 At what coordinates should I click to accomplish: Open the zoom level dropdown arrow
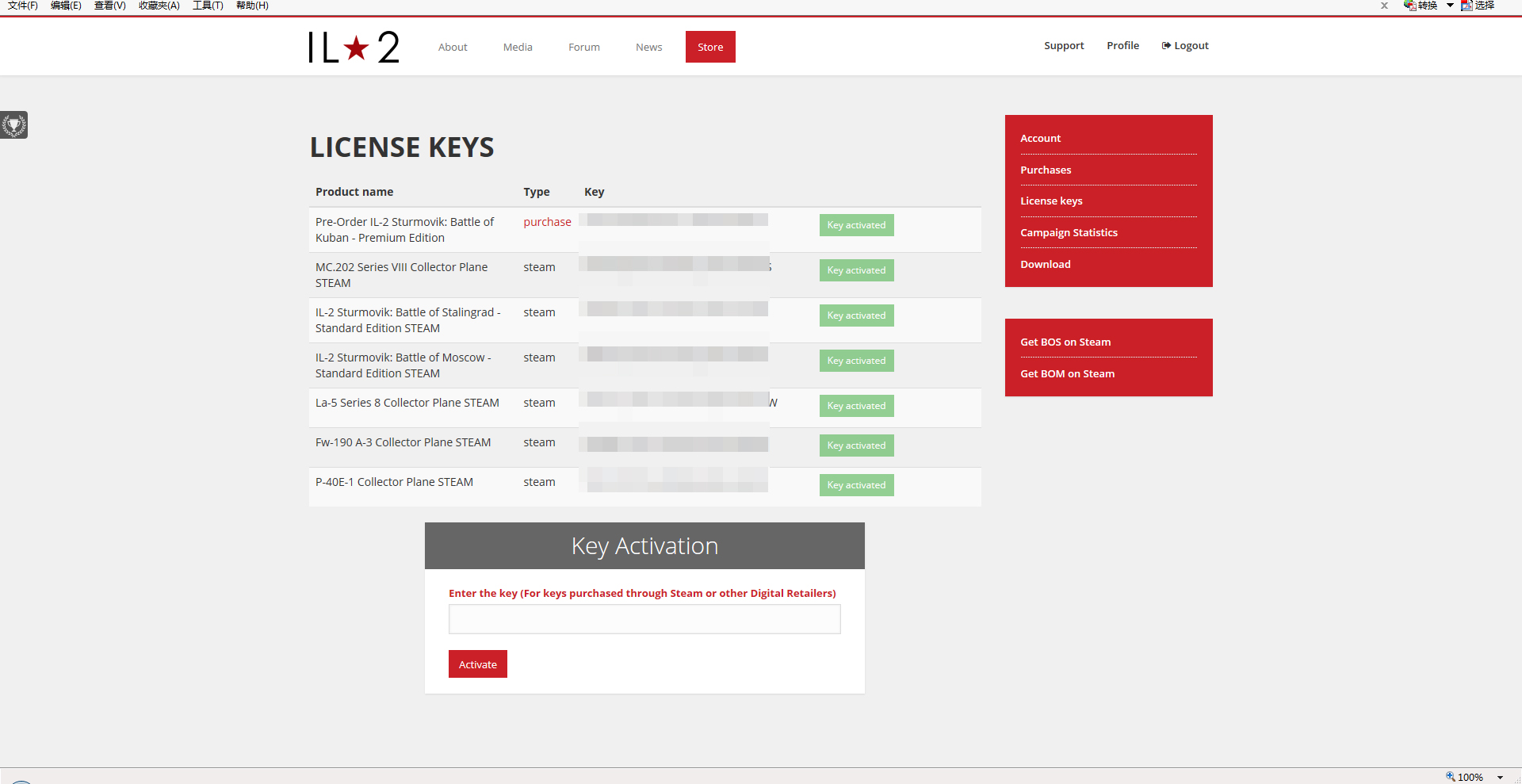(1500, 778)
